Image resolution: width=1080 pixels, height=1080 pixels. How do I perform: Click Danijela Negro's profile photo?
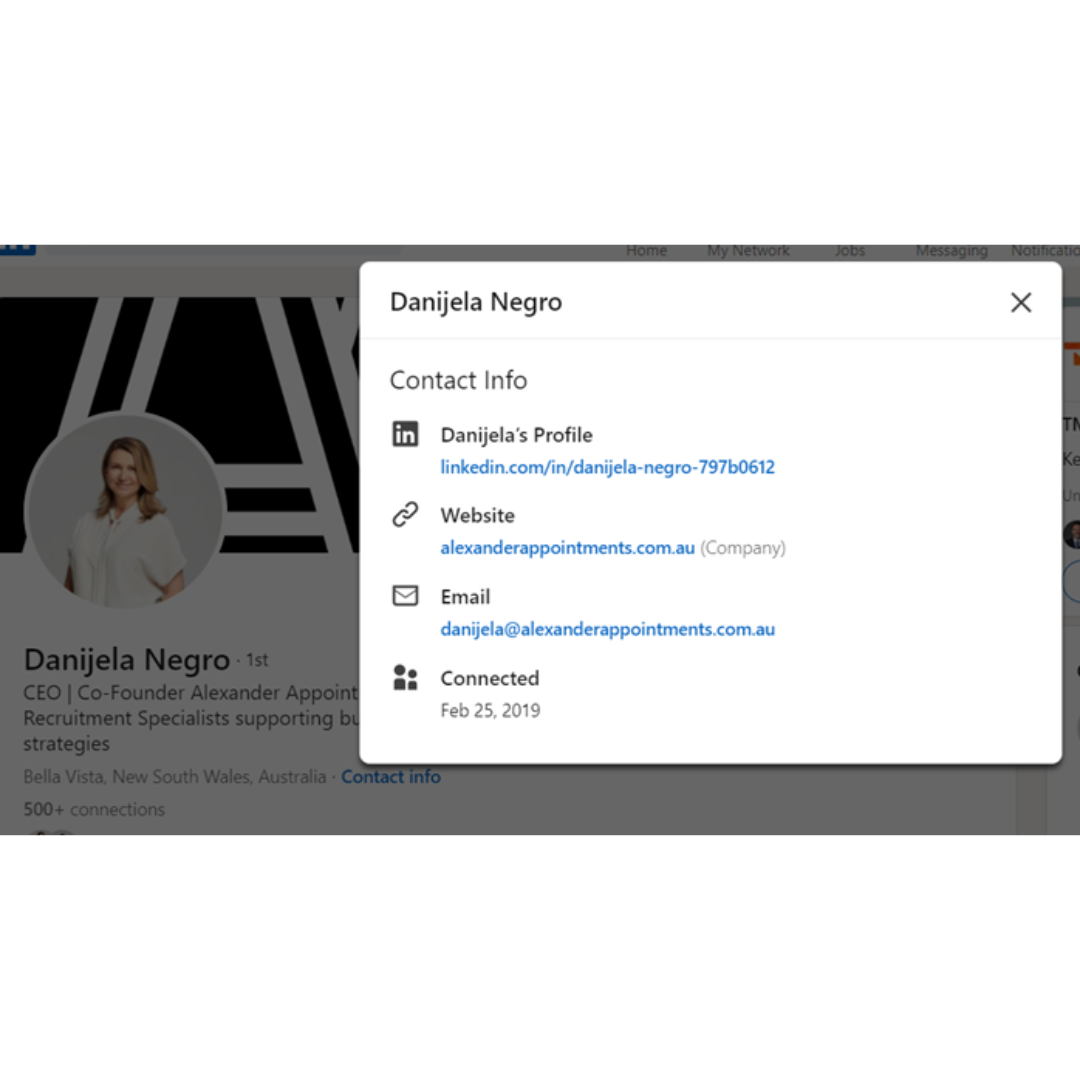[x=125, y=511]
